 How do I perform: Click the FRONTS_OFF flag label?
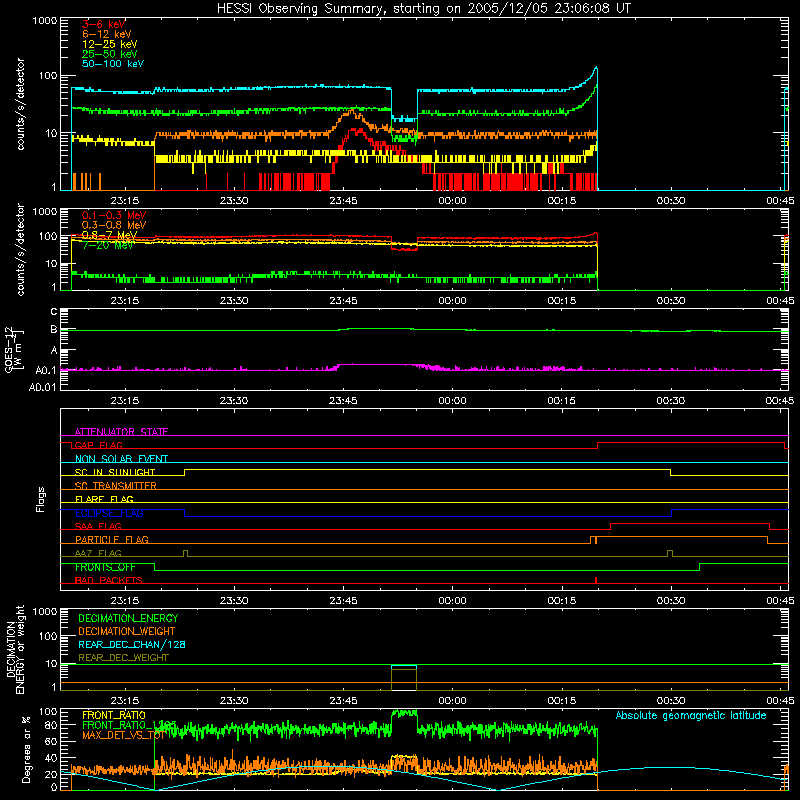[105, 567]
